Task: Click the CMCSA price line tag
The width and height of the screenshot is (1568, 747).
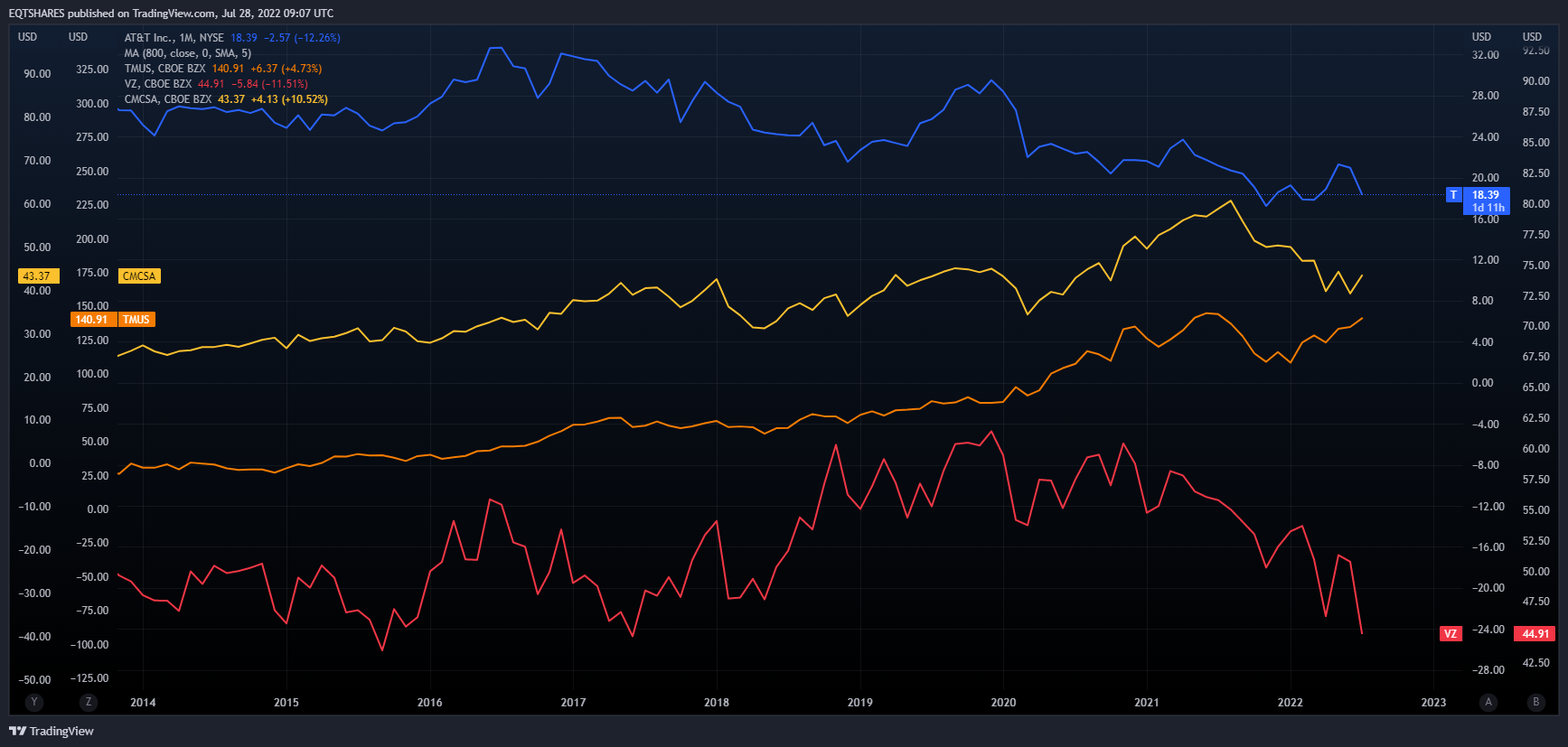Action: pyautogui.click(x=139, y=276)
